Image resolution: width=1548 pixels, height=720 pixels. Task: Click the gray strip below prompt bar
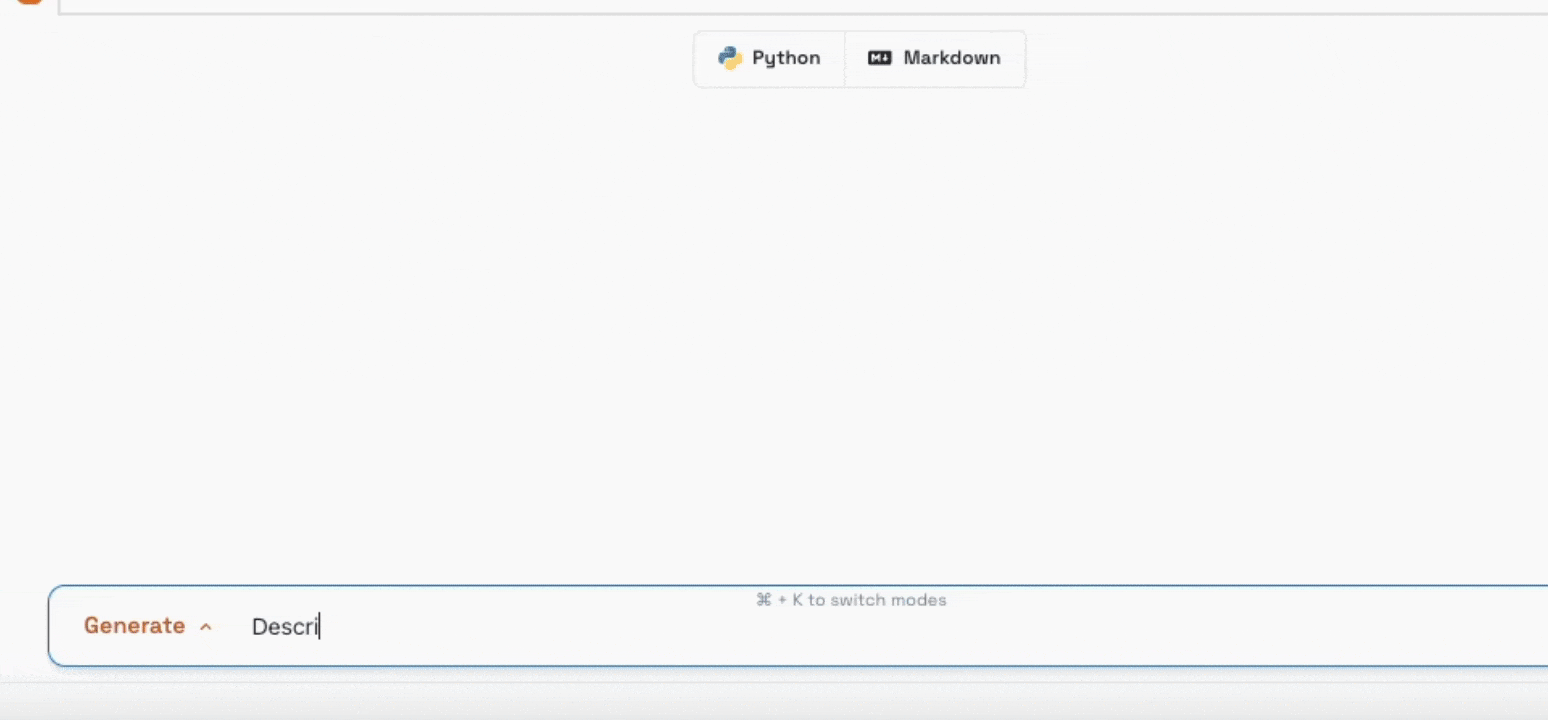[x=774, y=700]
